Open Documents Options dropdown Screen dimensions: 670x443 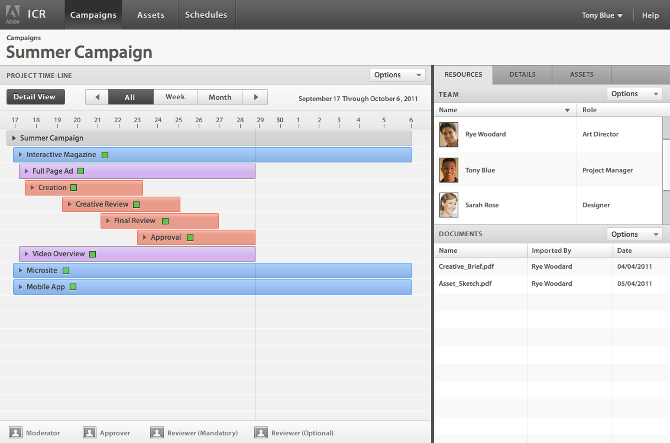635,234
